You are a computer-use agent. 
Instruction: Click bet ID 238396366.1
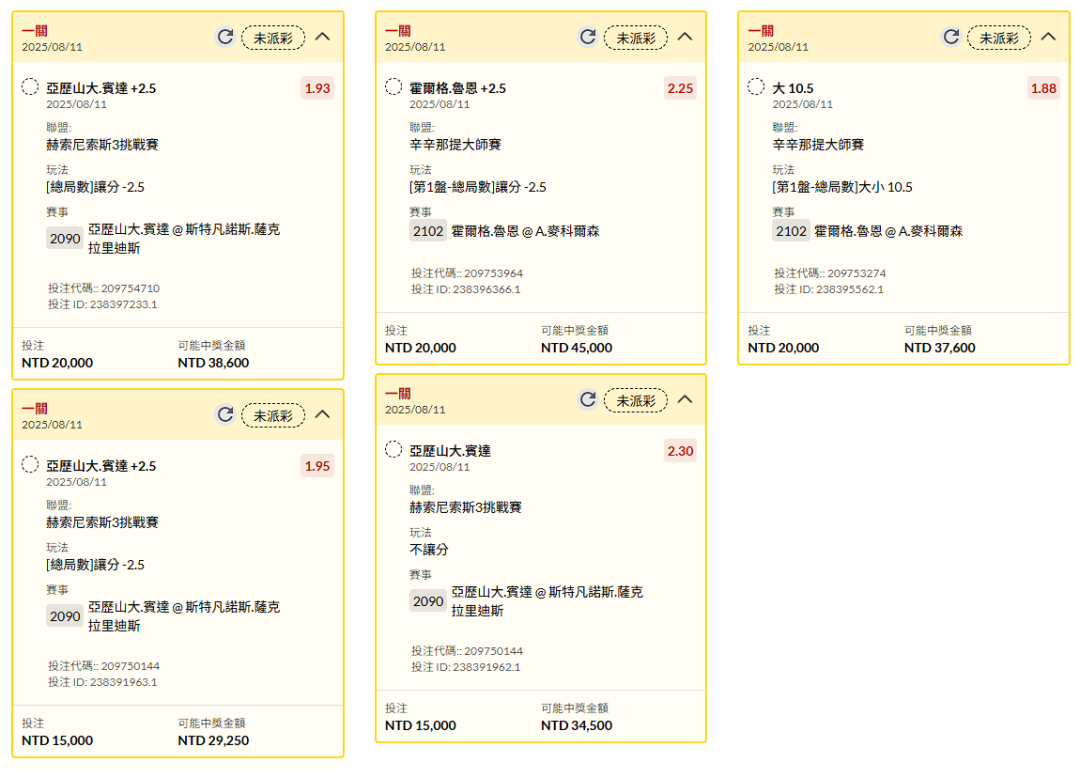486,289
